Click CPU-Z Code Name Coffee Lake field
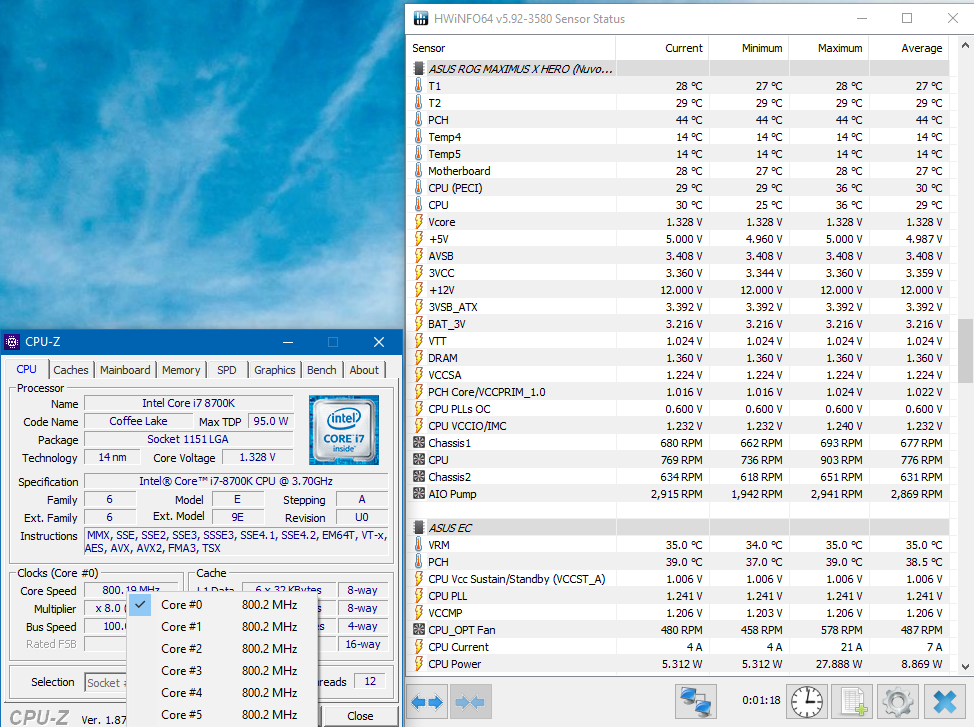 pos(138,421)
